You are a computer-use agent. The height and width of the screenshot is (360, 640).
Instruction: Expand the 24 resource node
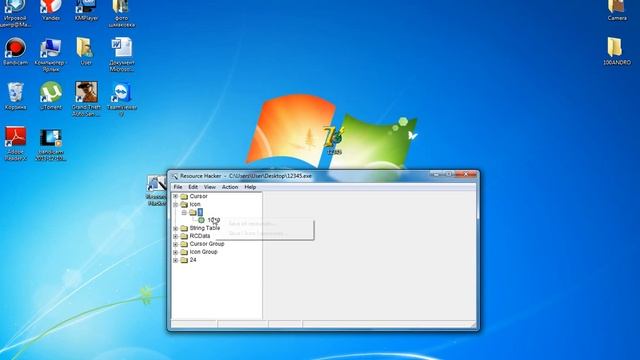176,260
